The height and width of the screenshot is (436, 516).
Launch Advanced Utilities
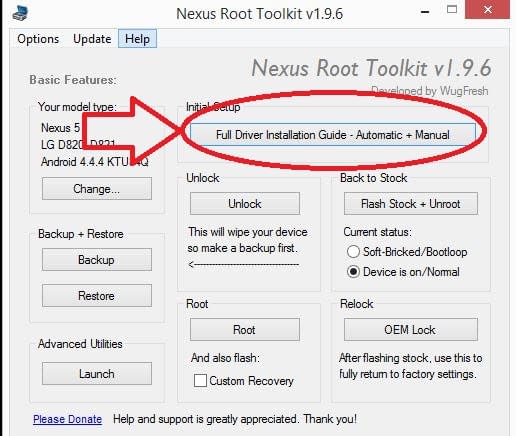point(97,374)
